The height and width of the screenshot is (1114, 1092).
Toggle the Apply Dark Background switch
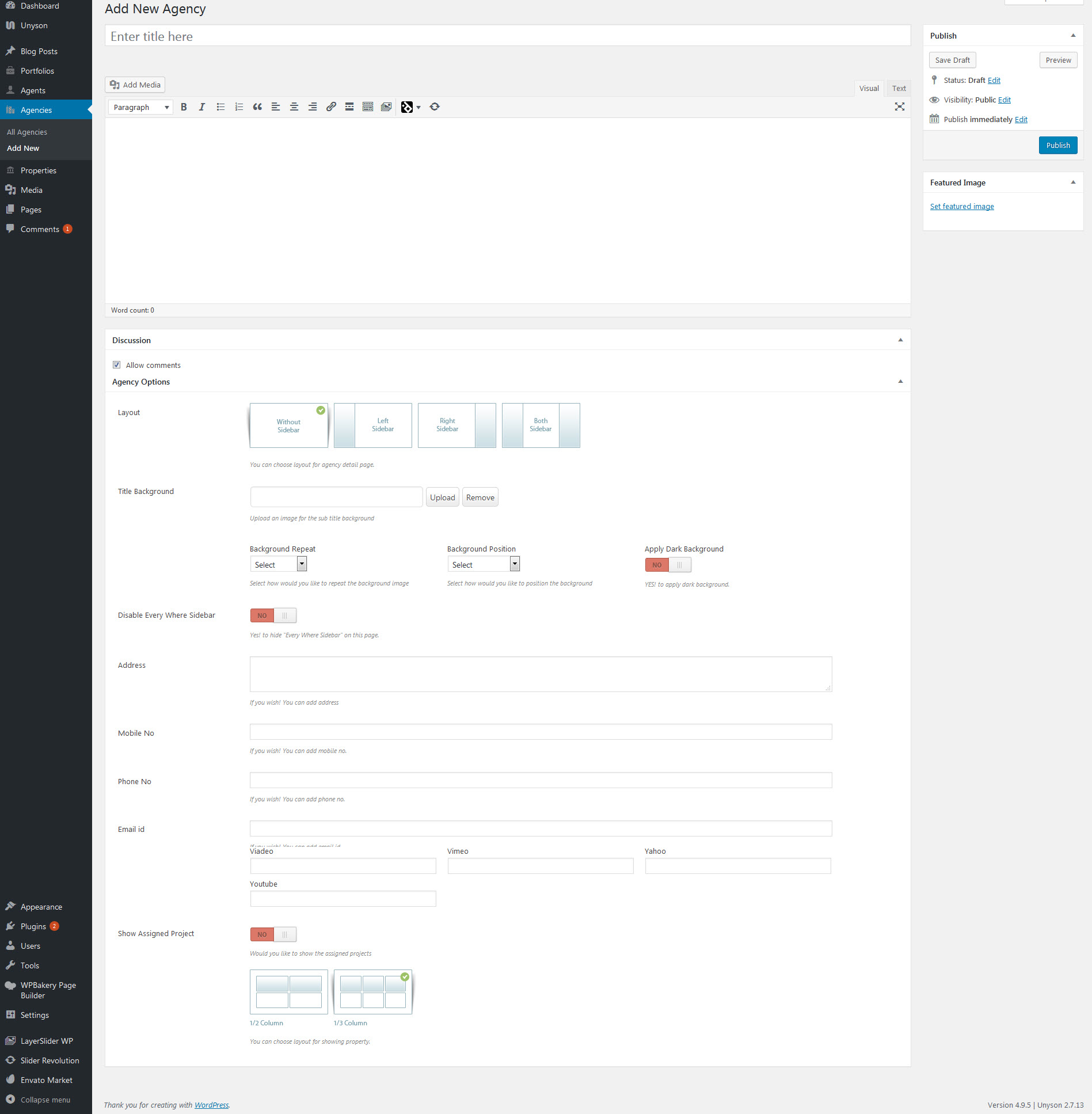pyautogui.click(x=668, y=565)
